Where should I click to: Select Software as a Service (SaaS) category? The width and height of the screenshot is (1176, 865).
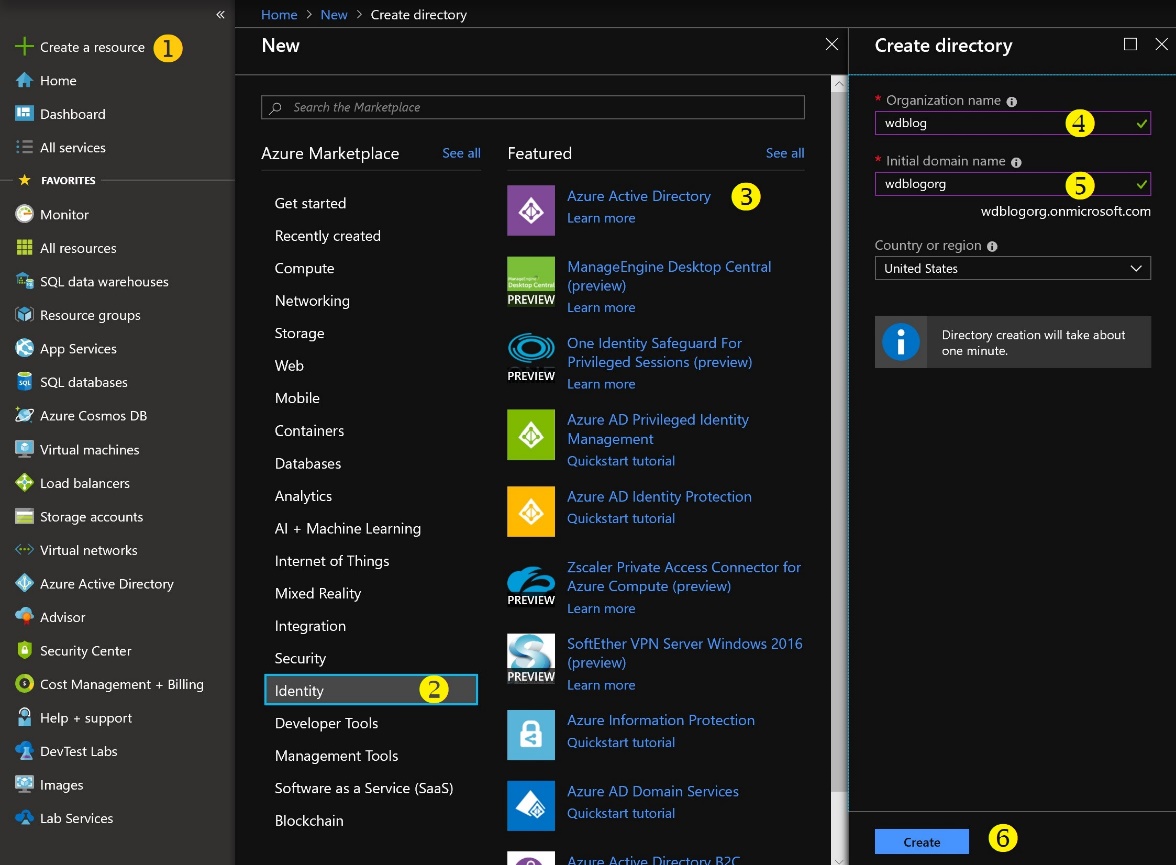coord(364,788)
